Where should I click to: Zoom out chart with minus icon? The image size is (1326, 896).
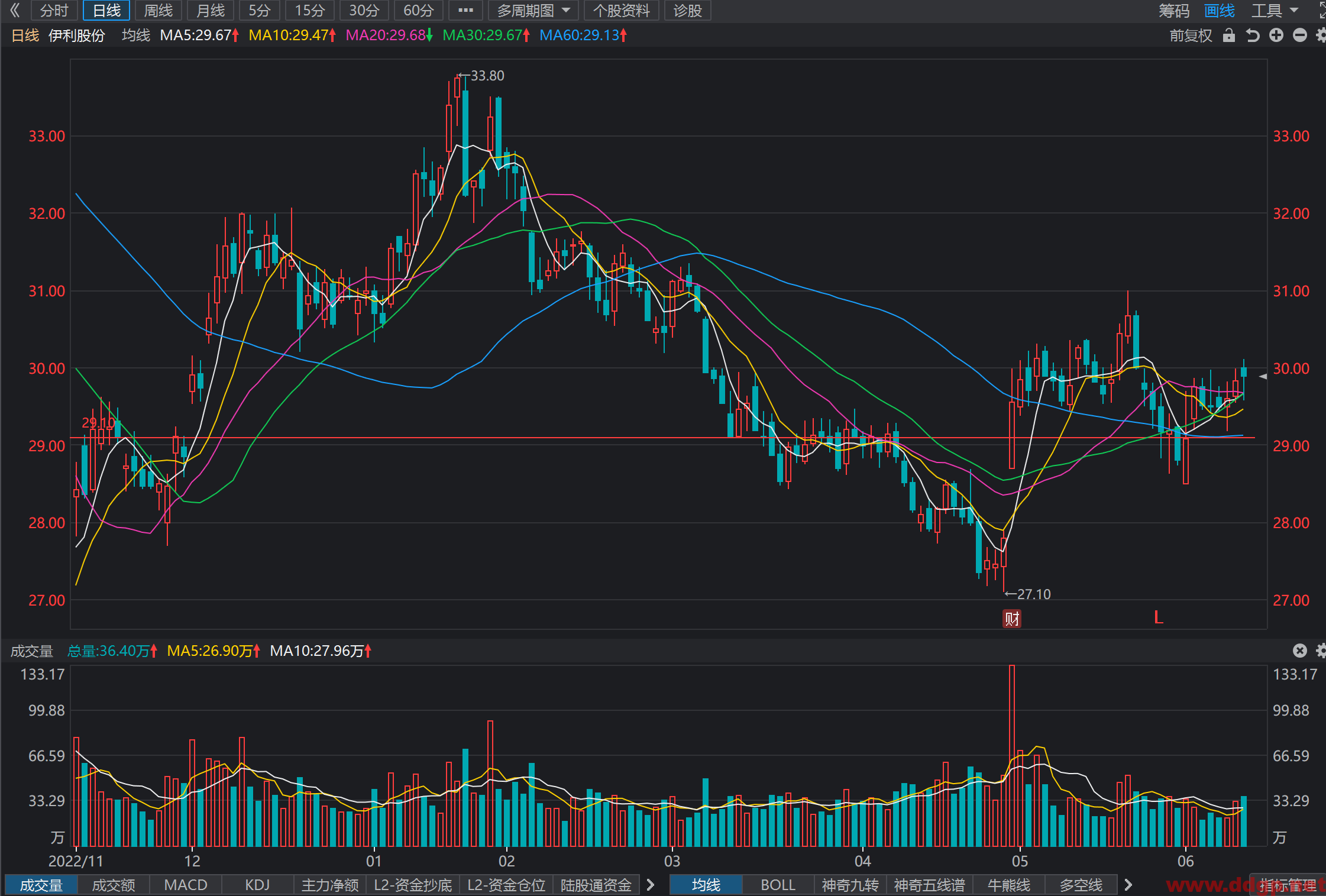(1300, 35)
